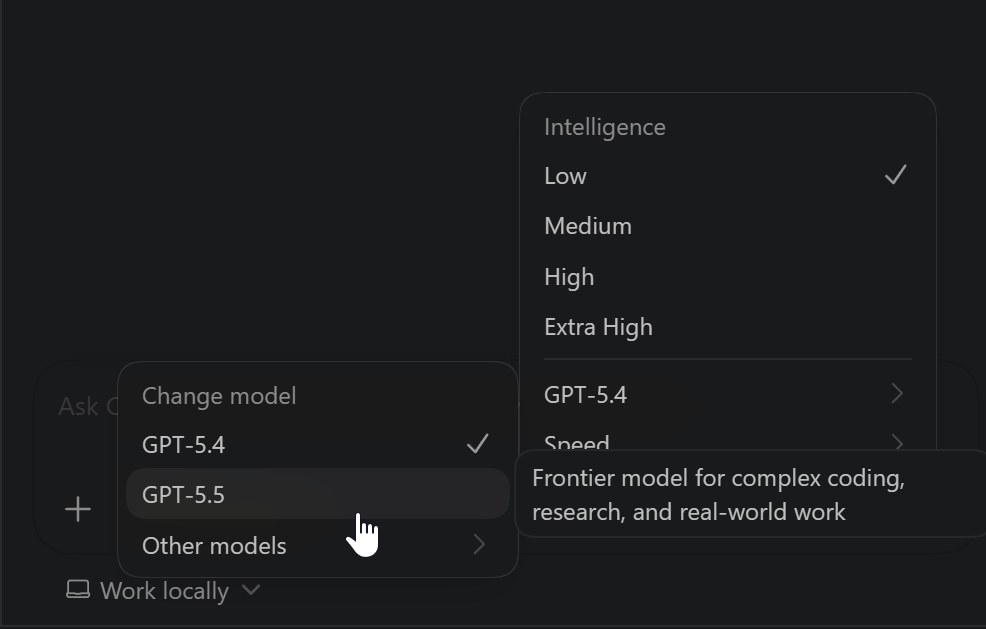986x629 pixels.
Task: Select High intelligence level
Action: tap(728, 277)
